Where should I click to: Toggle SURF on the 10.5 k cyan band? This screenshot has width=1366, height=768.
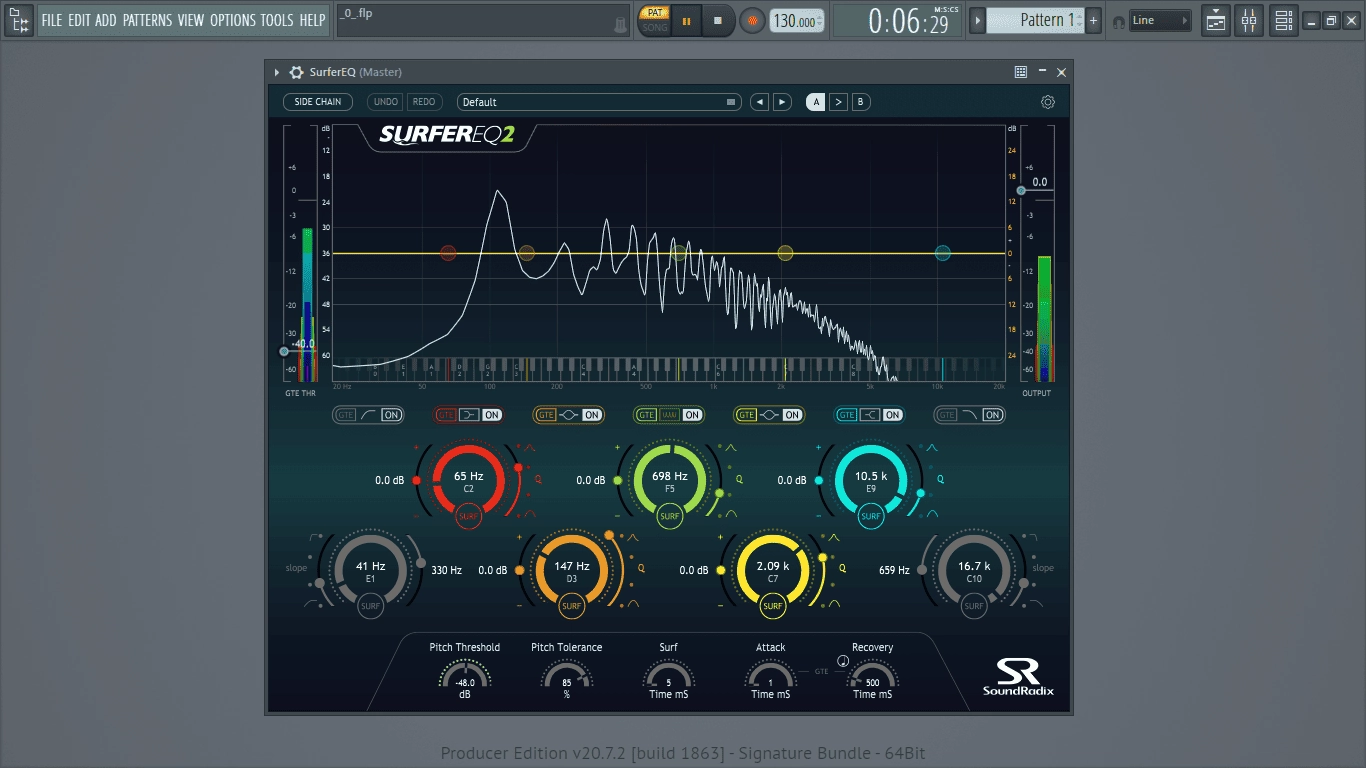[x=871, y=517]
